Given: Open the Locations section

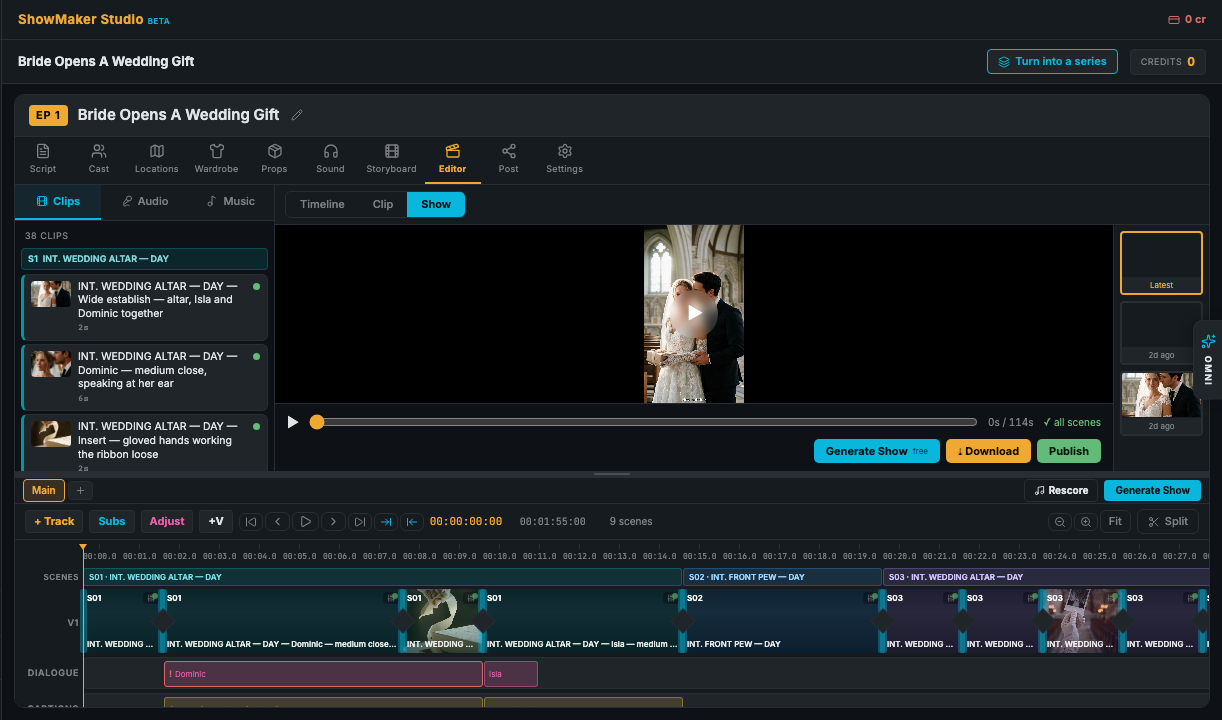Looking at the screenshot, I should click(x=157, y=158).
